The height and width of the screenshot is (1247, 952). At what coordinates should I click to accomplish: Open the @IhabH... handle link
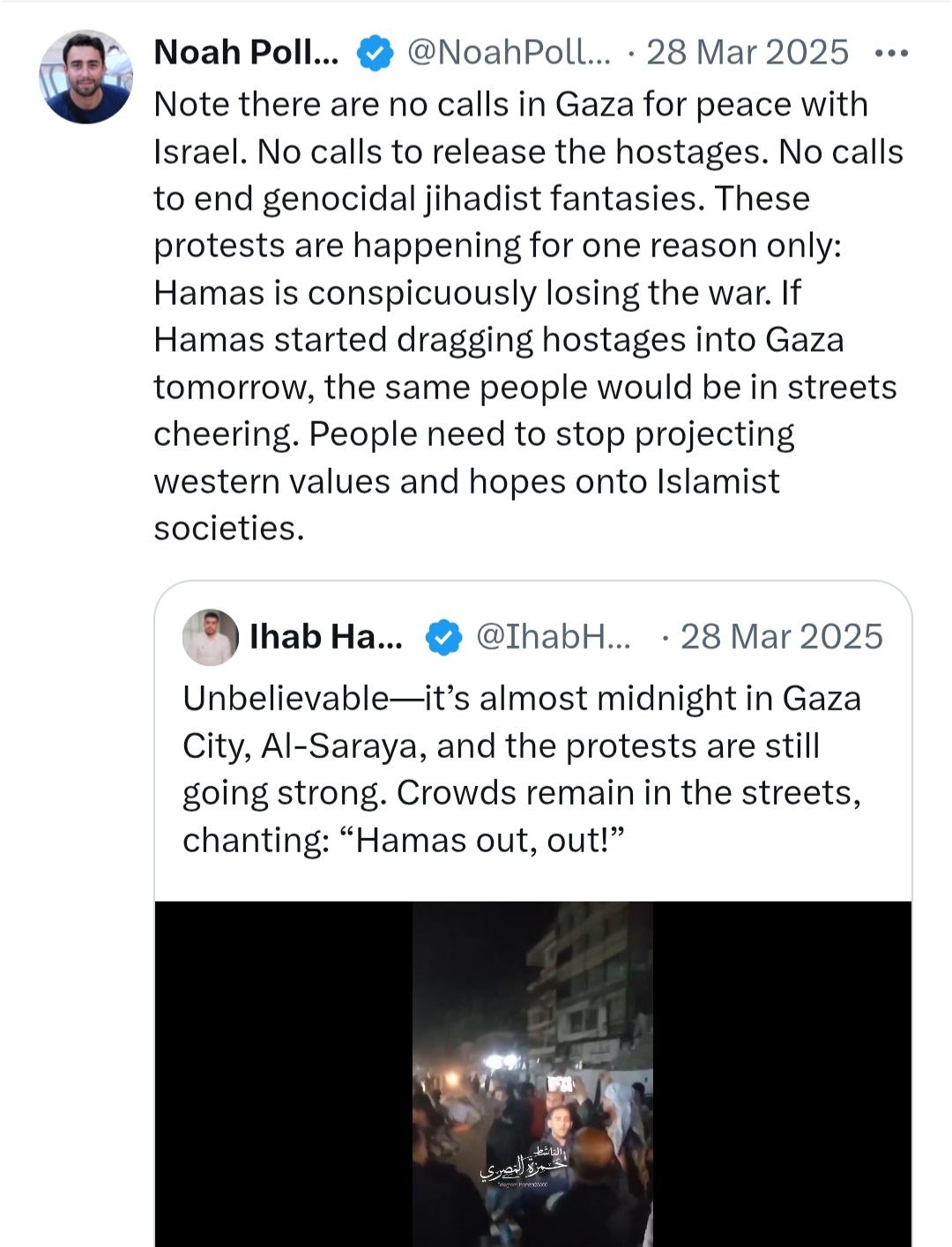554,636
